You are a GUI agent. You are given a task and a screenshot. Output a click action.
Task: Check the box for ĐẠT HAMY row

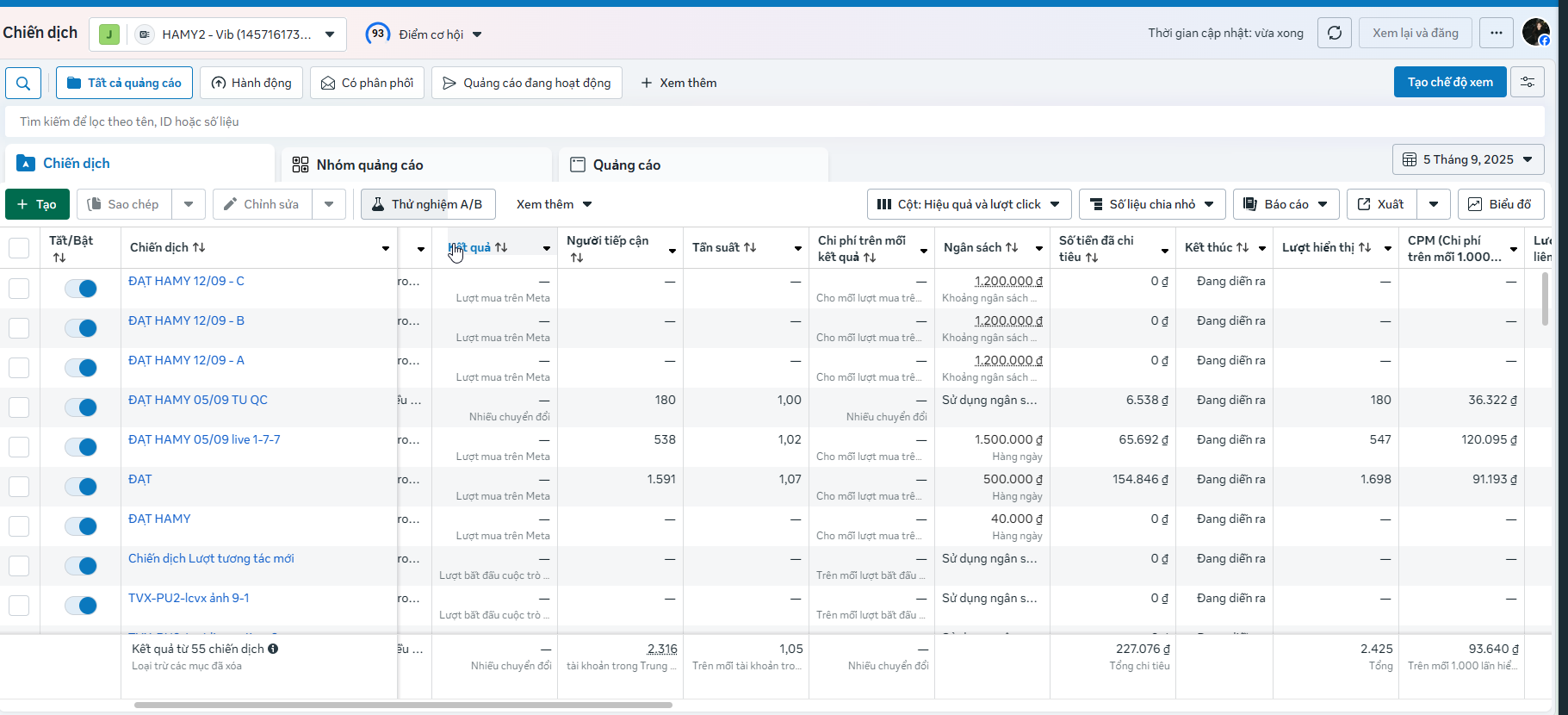(19, 526)
